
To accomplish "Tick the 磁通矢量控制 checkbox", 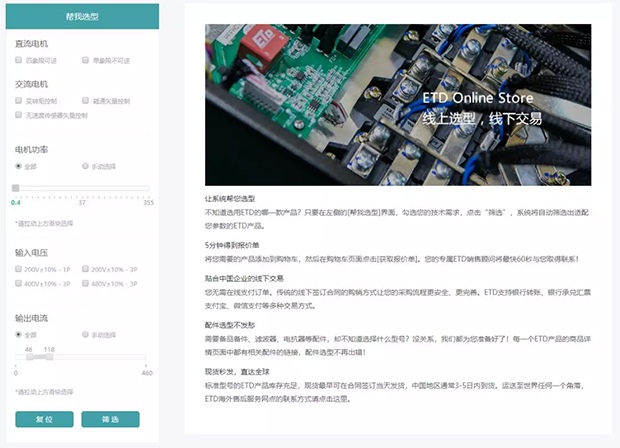I will [85, 100].
